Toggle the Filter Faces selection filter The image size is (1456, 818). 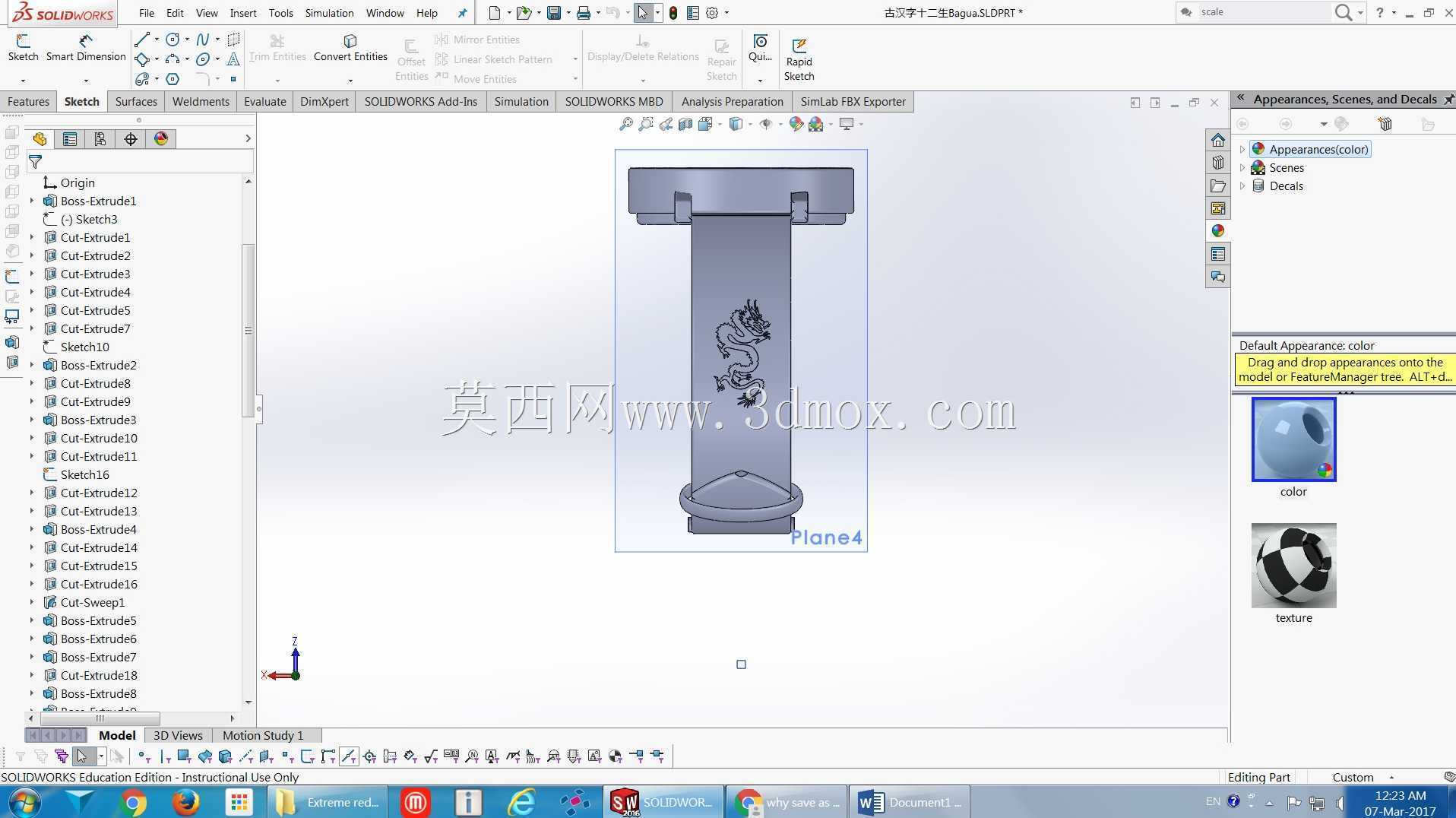pos(184,756)
